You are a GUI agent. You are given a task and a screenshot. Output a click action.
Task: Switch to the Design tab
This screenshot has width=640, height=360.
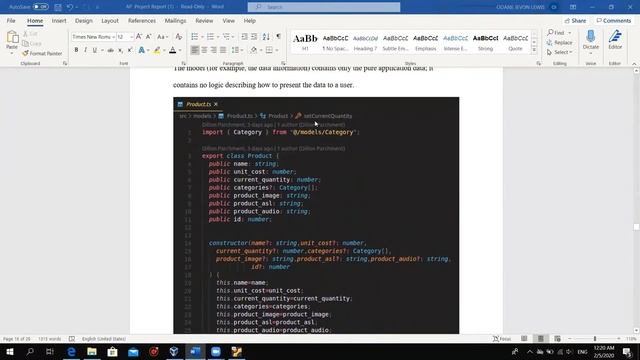[x=84, y=20]
